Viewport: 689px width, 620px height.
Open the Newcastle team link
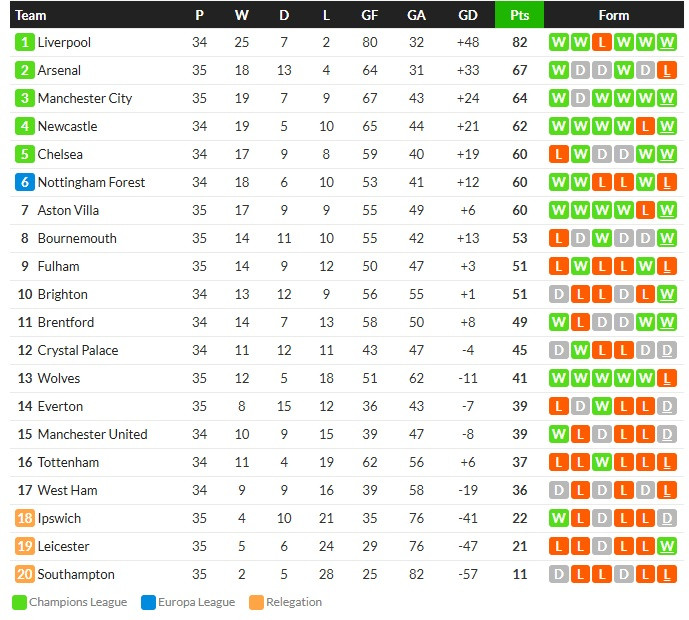click(x=68, y=127)
